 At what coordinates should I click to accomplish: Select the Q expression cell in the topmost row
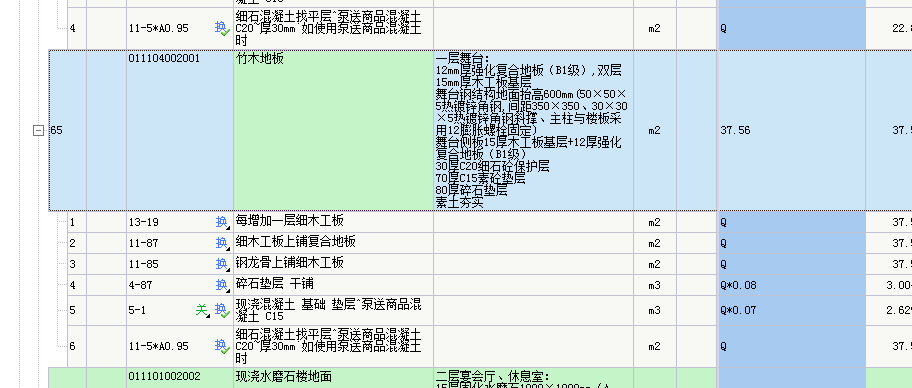(792, 28)
